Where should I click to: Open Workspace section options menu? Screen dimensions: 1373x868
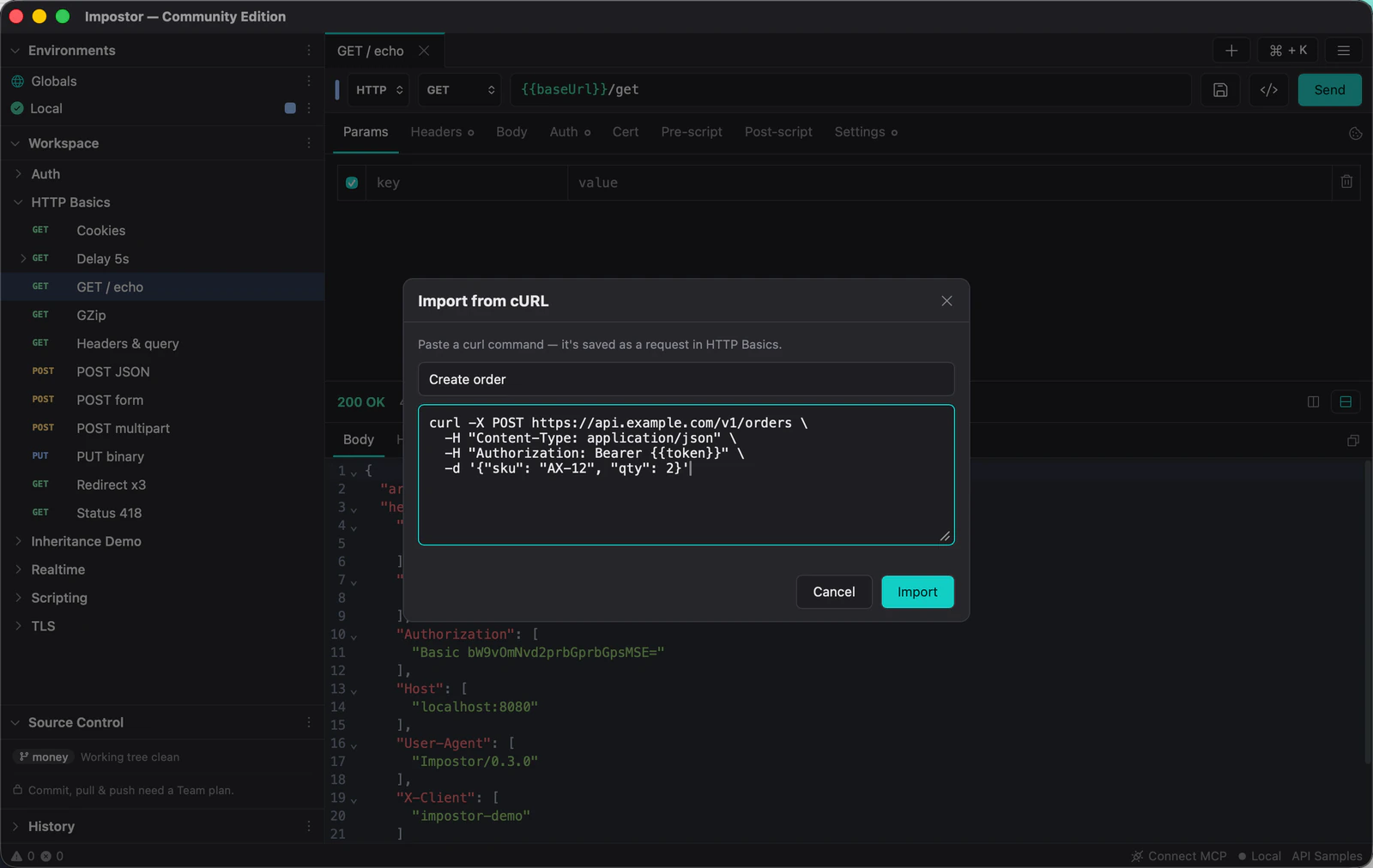(x=309, y=143)
